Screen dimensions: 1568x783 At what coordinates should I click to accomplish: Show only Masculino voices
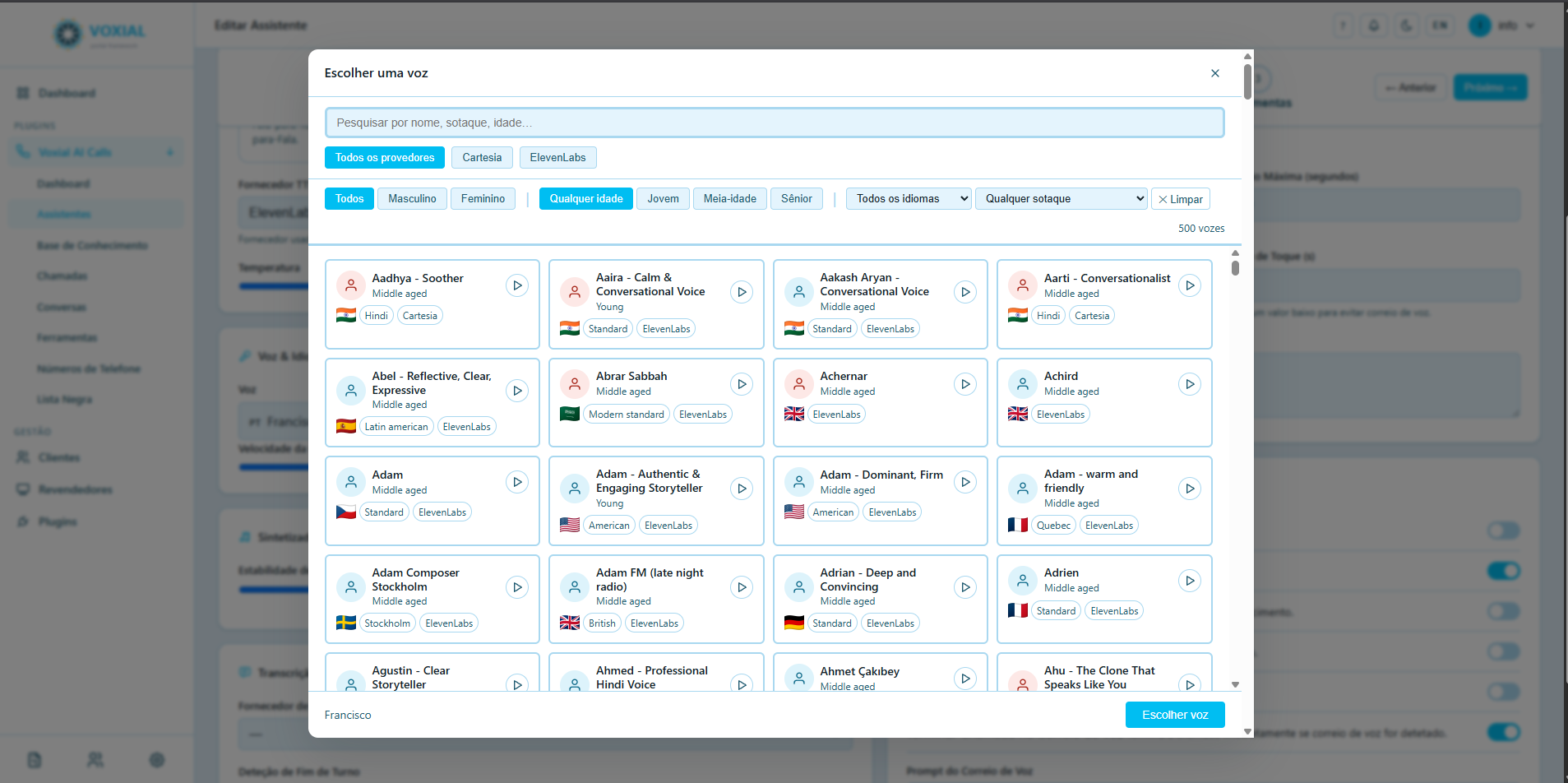pyautogui.click(x=412, y=199)
